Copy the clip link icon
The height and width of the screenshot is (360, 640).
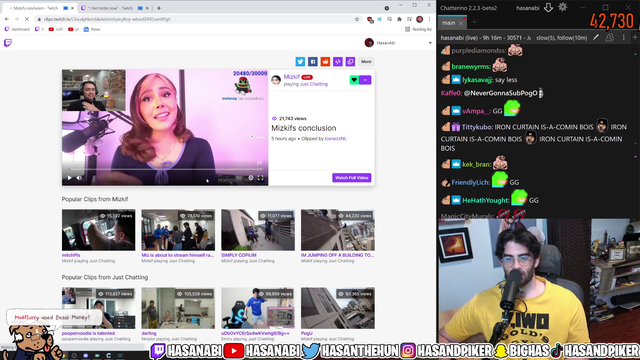(350, 62)
